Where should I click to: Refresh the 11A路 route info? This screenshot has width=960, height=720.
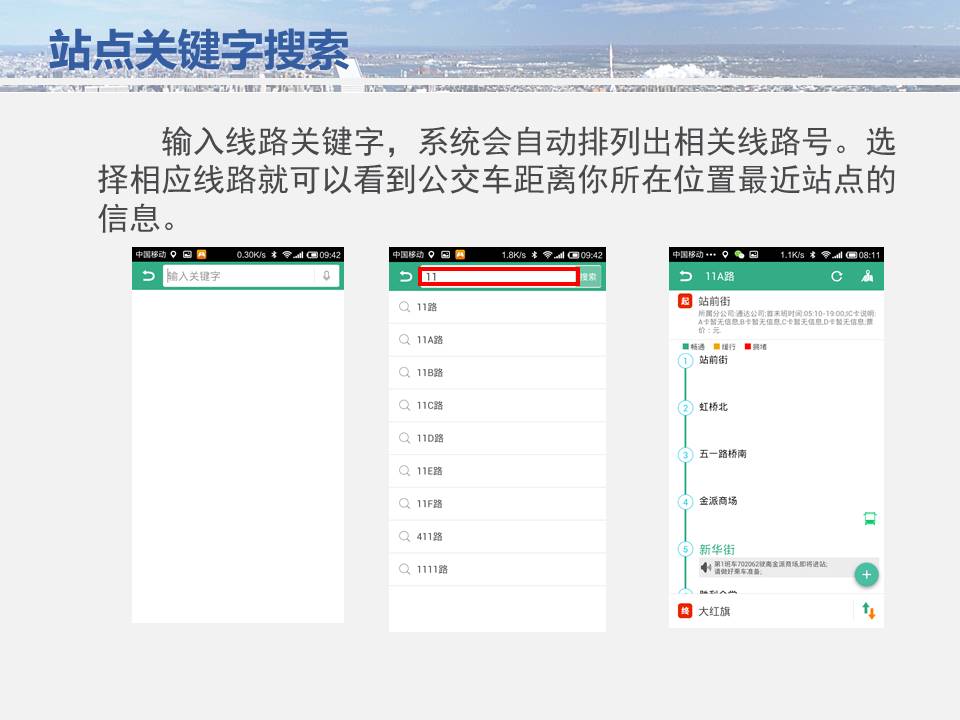(x=837, y=276)
